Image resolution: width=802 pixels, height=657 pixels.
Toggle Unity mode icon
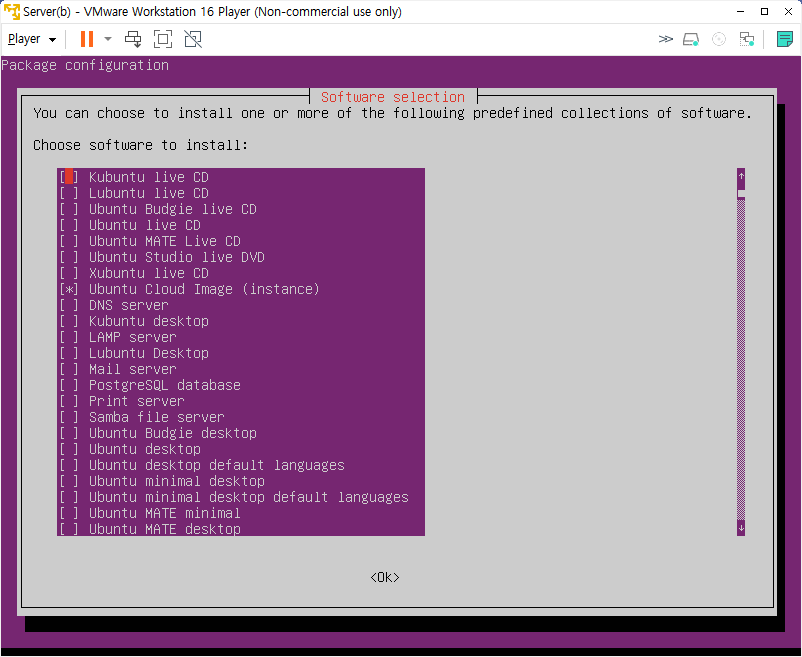(193, 39)
